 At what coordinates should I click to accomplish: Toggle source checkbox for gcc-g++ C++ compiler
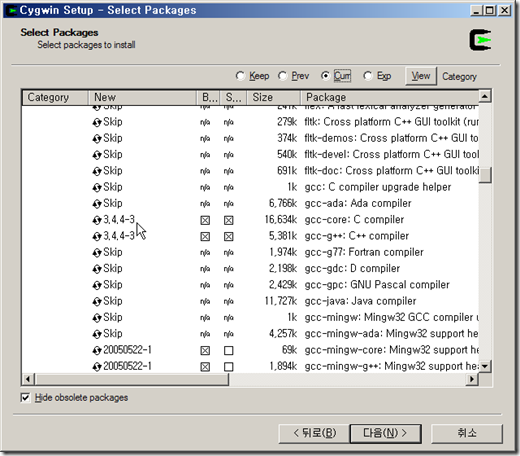pos(229,237)
